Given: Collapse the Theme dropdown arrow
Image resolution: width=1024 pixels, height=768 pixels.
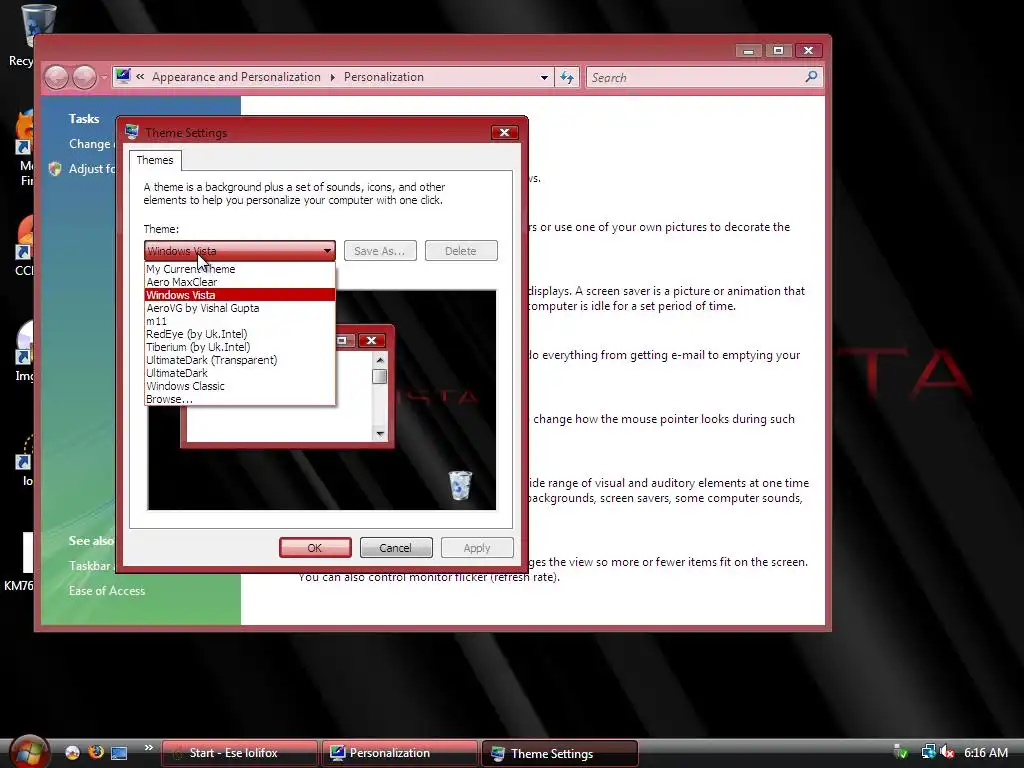Looking at the screenshot, I should (327, 251).
